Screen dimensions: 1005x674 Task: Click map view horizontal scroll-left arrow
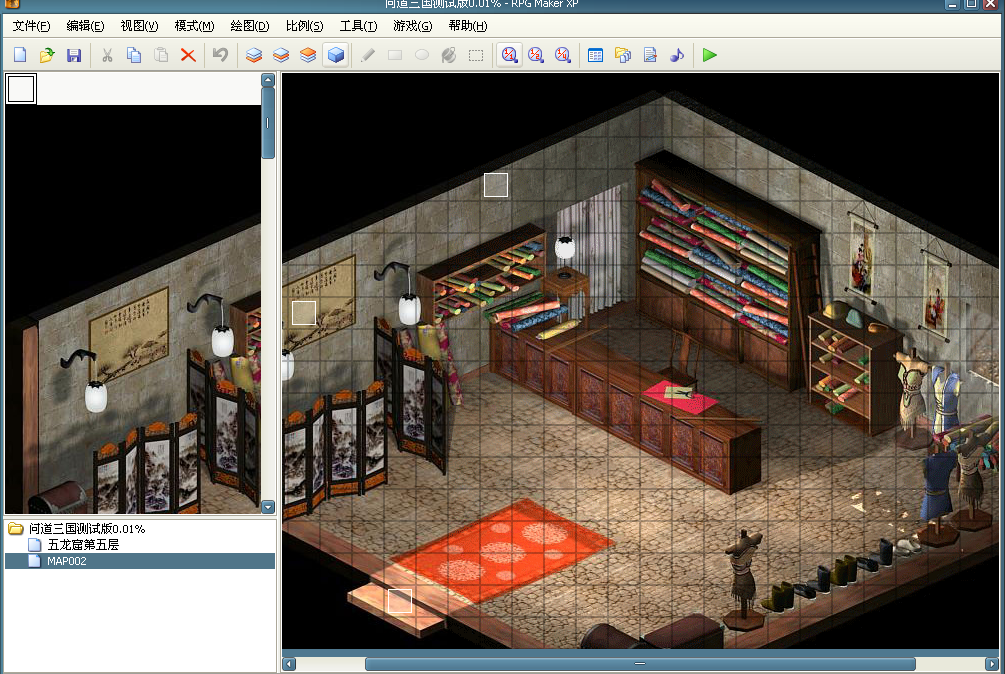pyautogui.click(x=289, y=664)
